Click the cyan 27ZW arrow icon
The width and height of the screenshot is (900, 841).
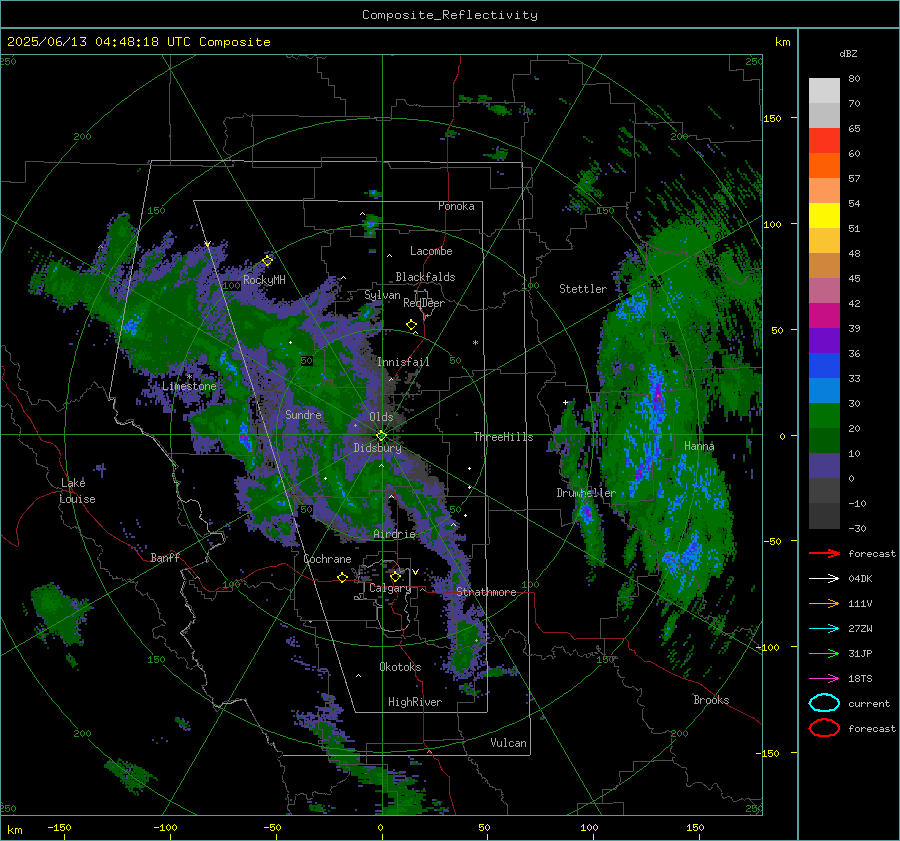tap(824, 629)
